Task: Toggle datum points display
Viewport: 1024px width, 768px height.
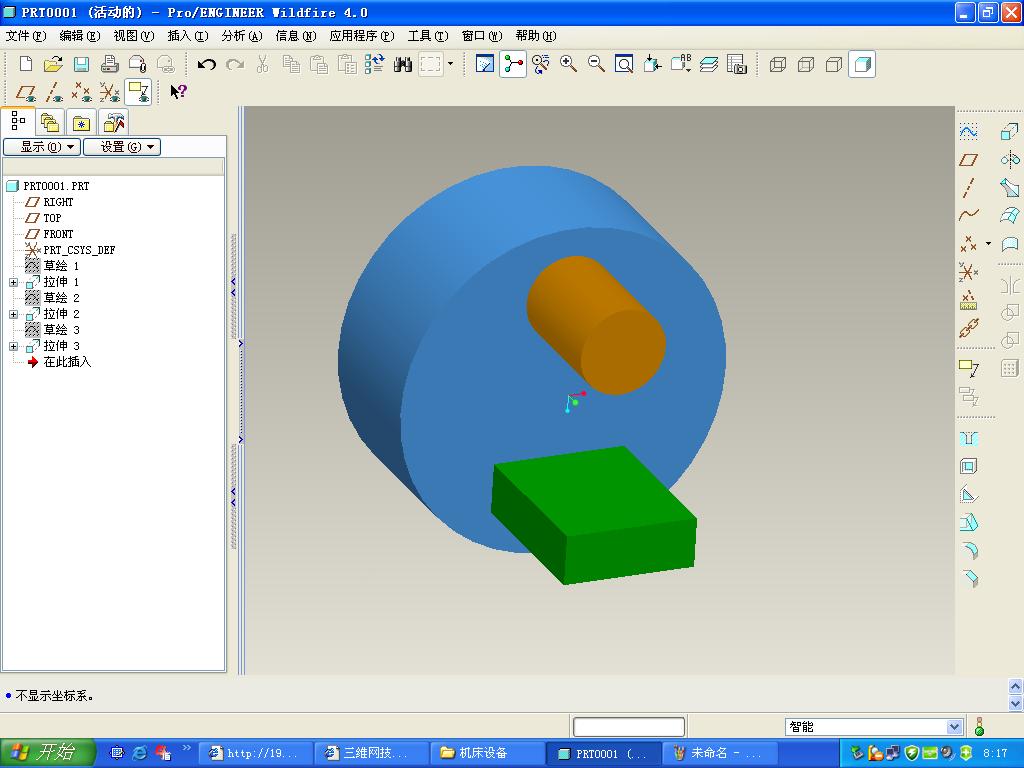Action: point(82,92)
